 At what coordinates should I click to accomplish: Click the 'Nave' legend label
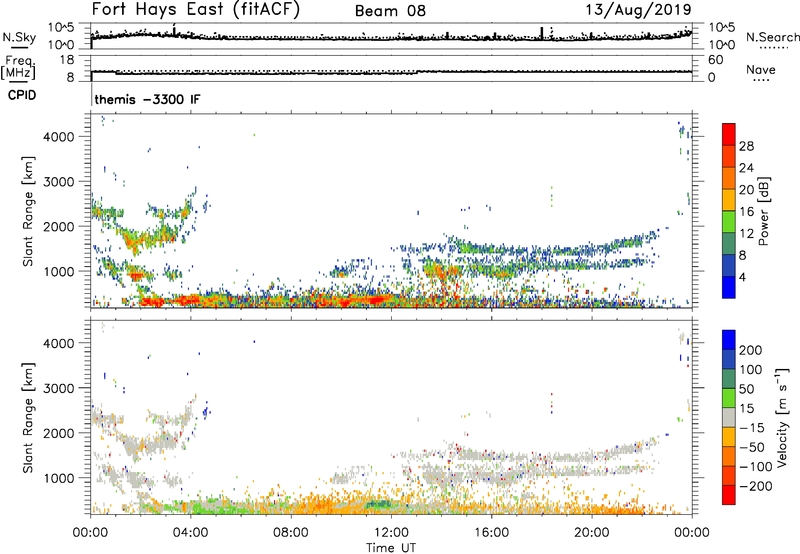point(761,69)
